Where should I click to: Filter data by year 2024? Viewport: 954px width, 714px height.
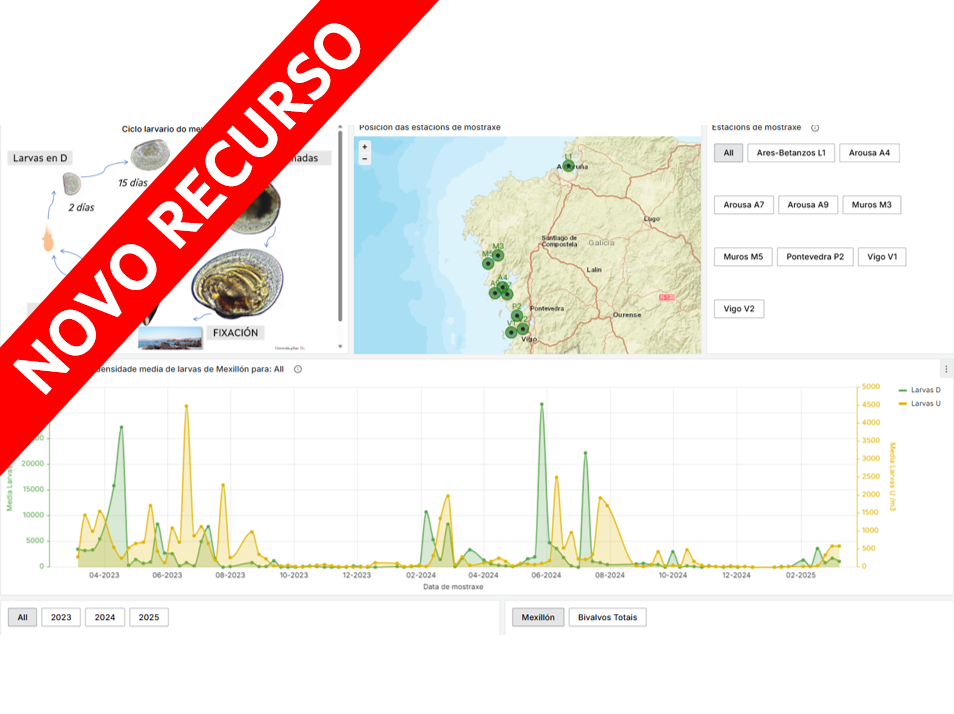[105, 618]
